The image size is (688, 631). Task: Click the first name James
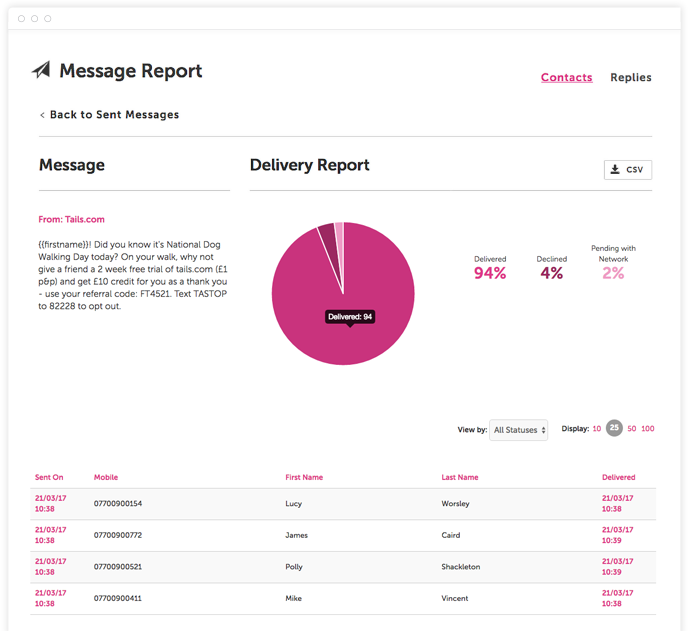297,535
